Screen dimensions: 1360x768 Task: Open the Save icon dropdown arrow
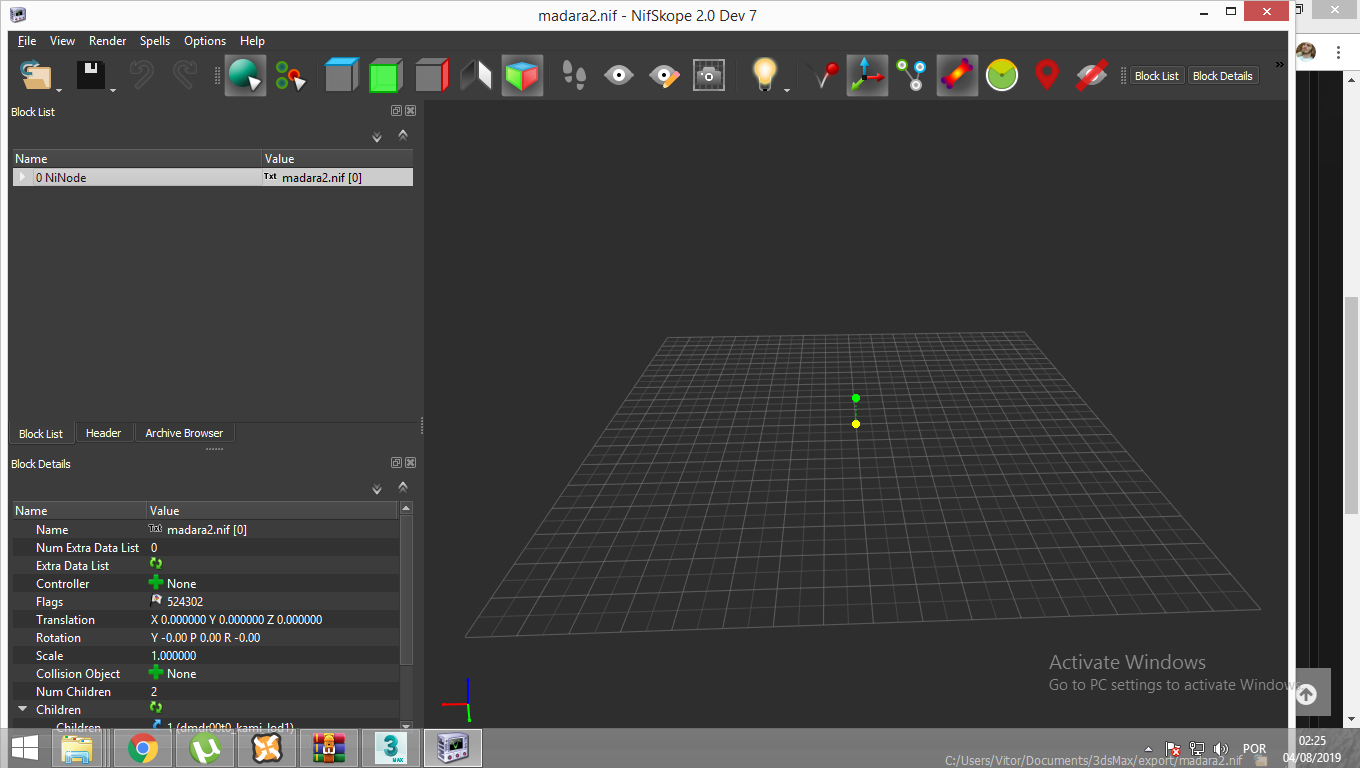(x=113, y=90)
